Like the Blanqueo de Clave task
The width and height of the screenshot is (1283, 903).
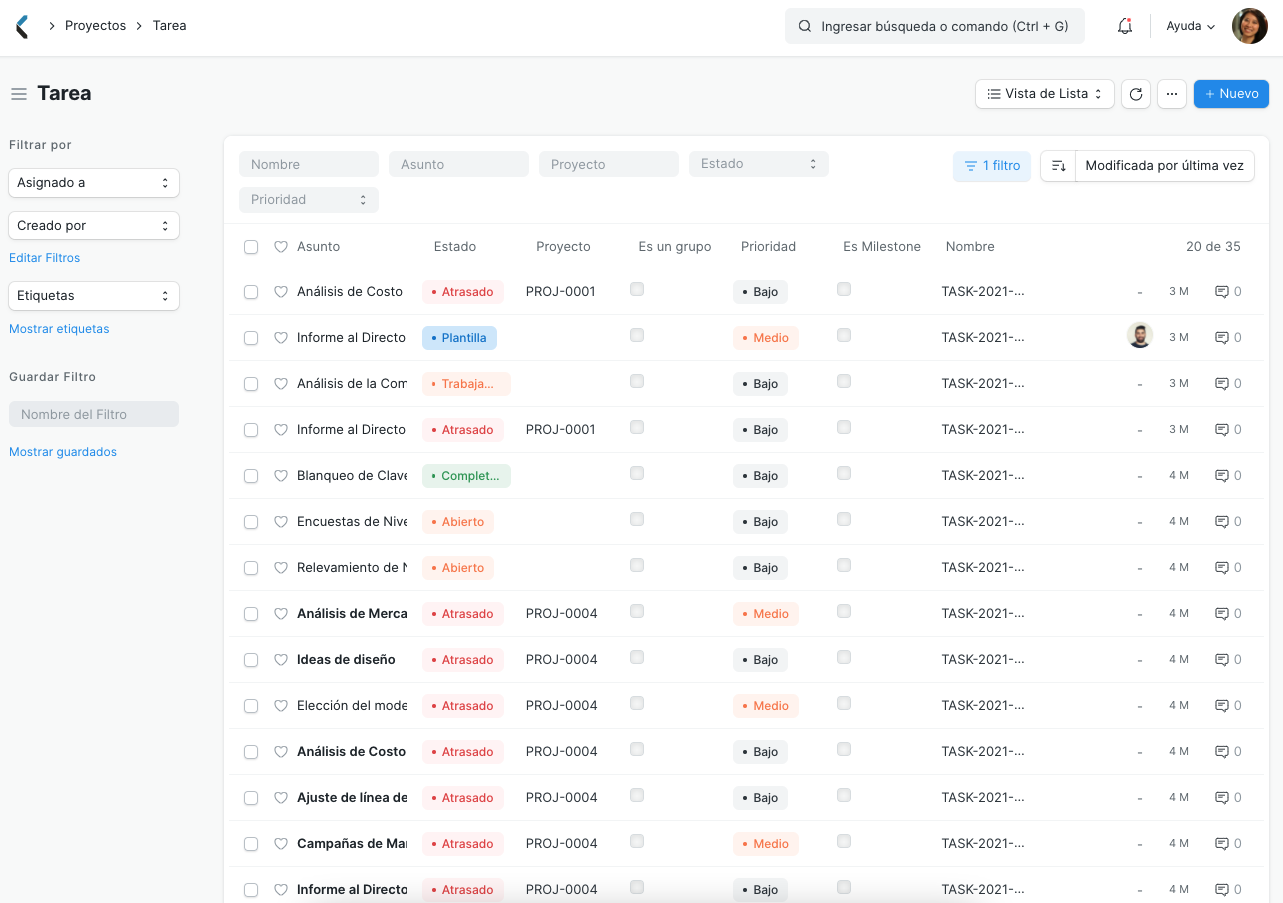coord(281,476)
